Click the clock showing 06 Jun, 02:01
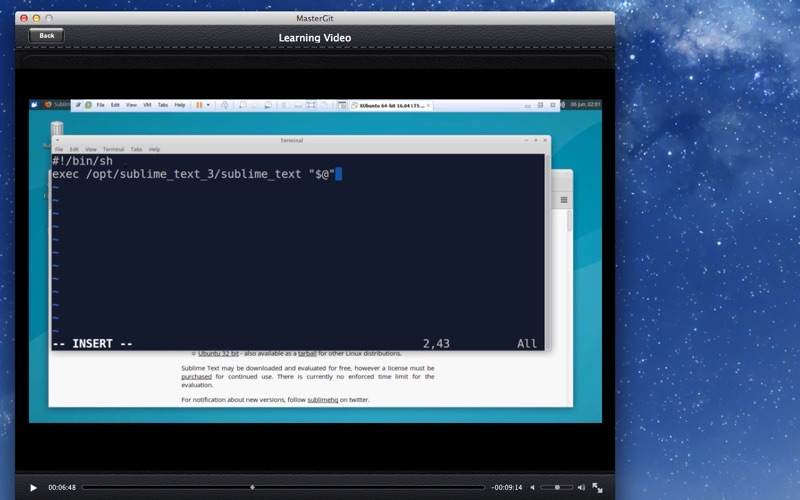 [585, 105]
